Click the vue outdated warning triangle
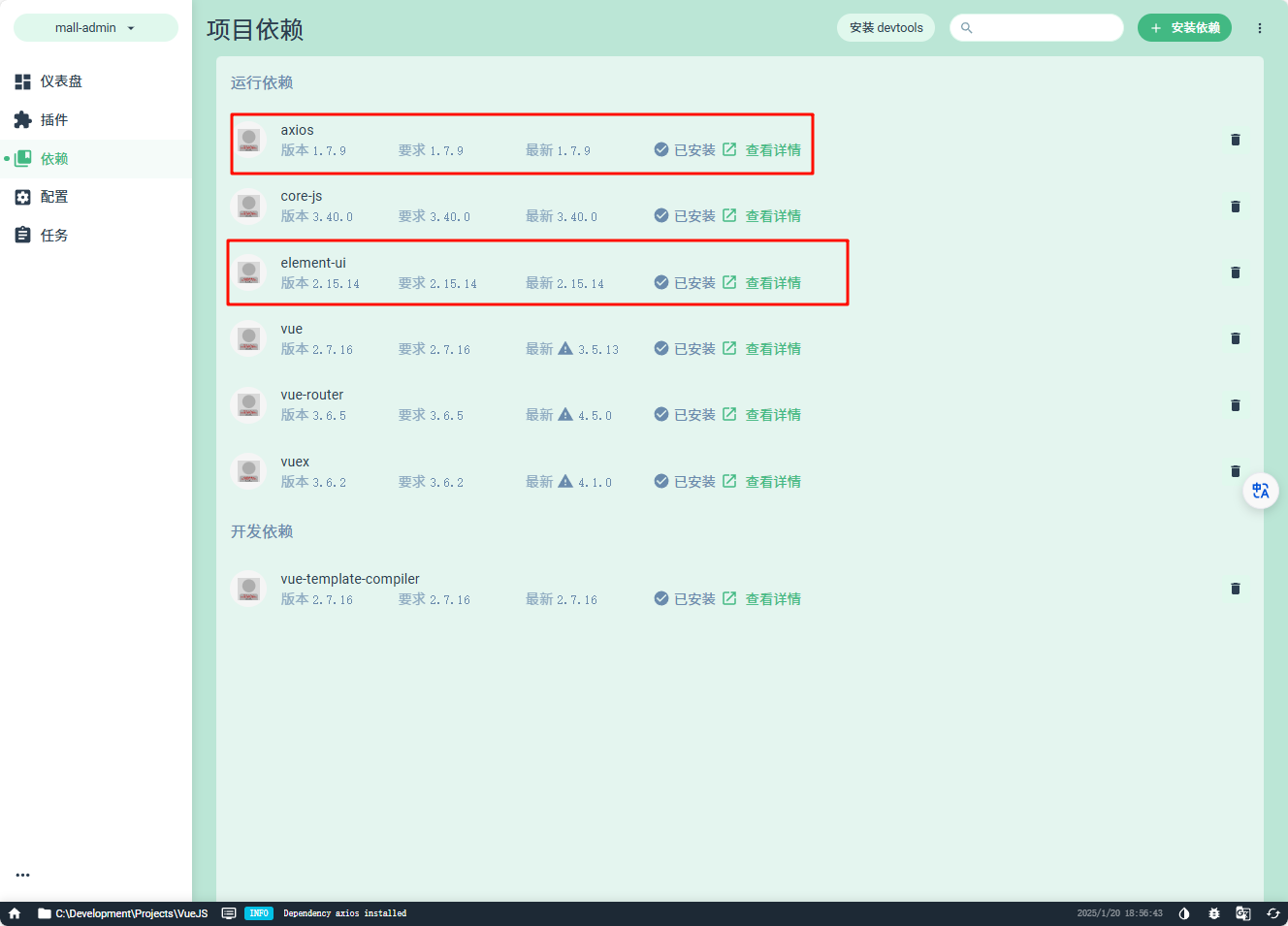1288x926 pixels. click(565, 348)
